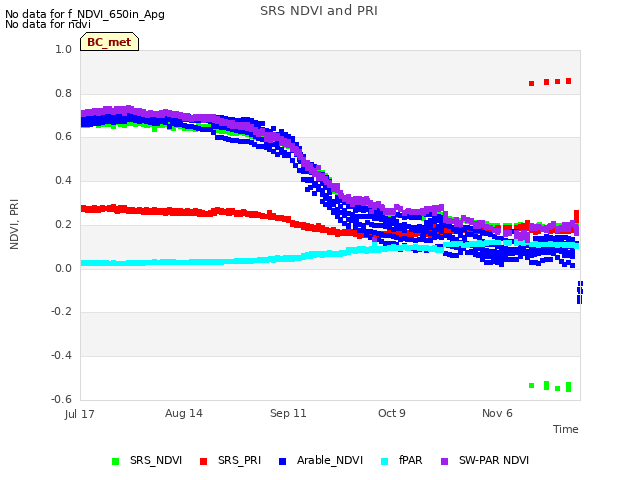640x480 pixels.
Task: Click the 'No data for f_NDVI_650in_Apg' message
Action: pyautogui.click(x=85, y=14)
